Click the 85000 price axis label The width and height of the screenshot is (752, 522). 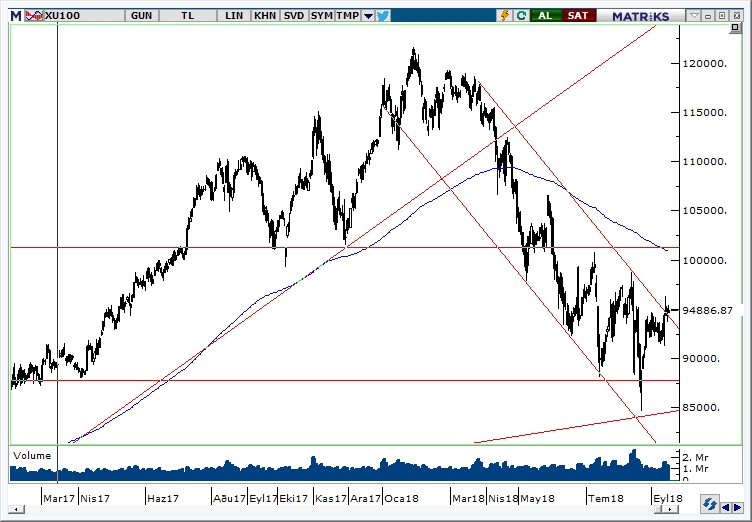pyautogui.click(x=702, y=408)
